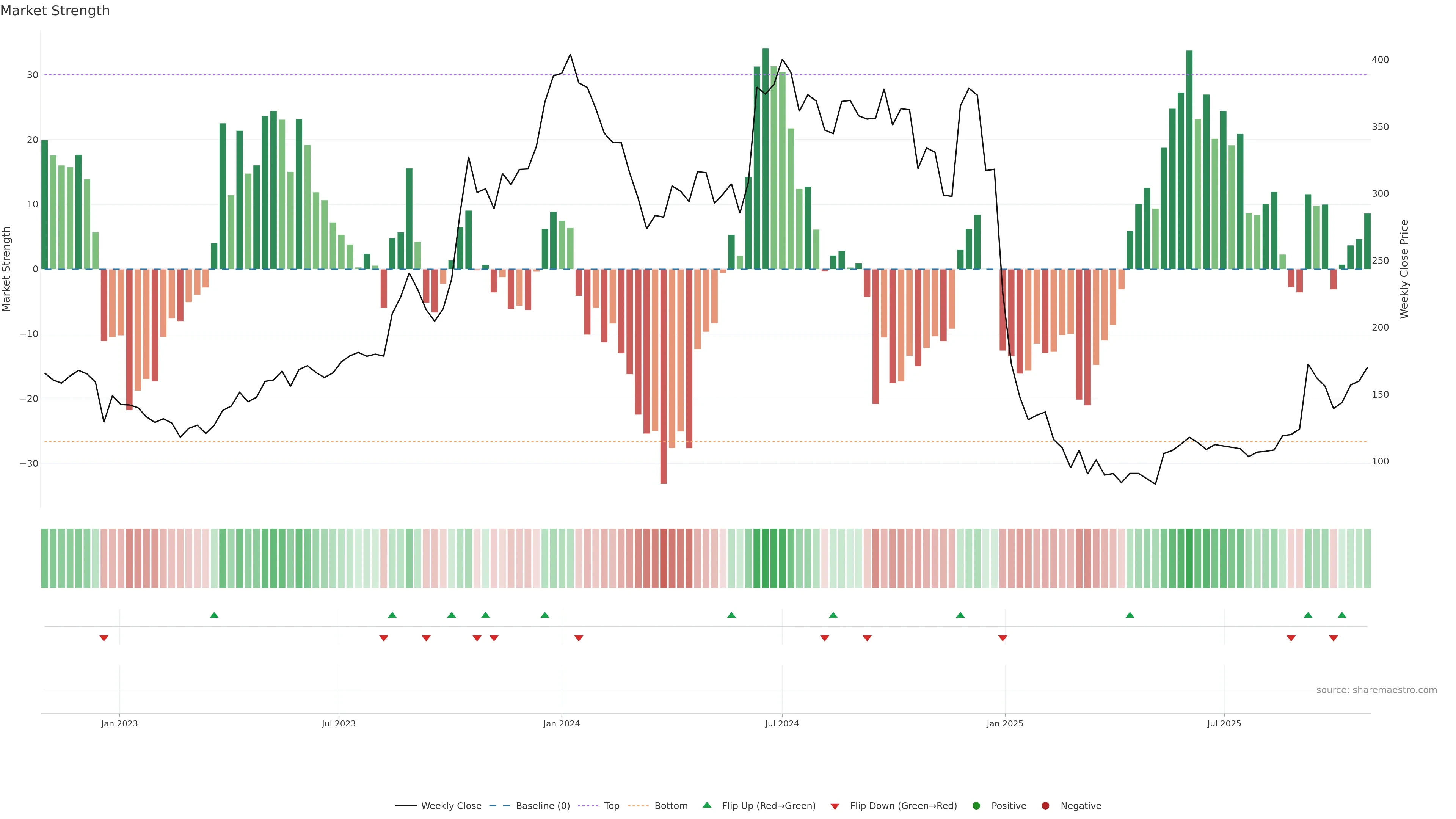Toggle Flip Up (Red→Green) in the legend
1456x819 pixels.
(x=768, y=806)
